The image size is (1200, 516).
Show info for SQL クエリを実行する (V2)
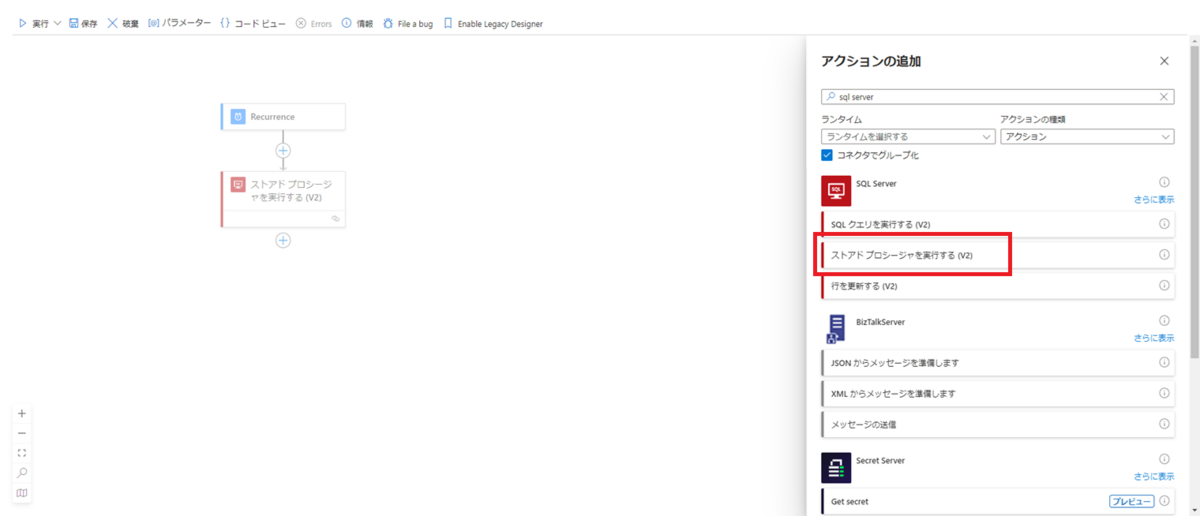[x=1164, y=224]
